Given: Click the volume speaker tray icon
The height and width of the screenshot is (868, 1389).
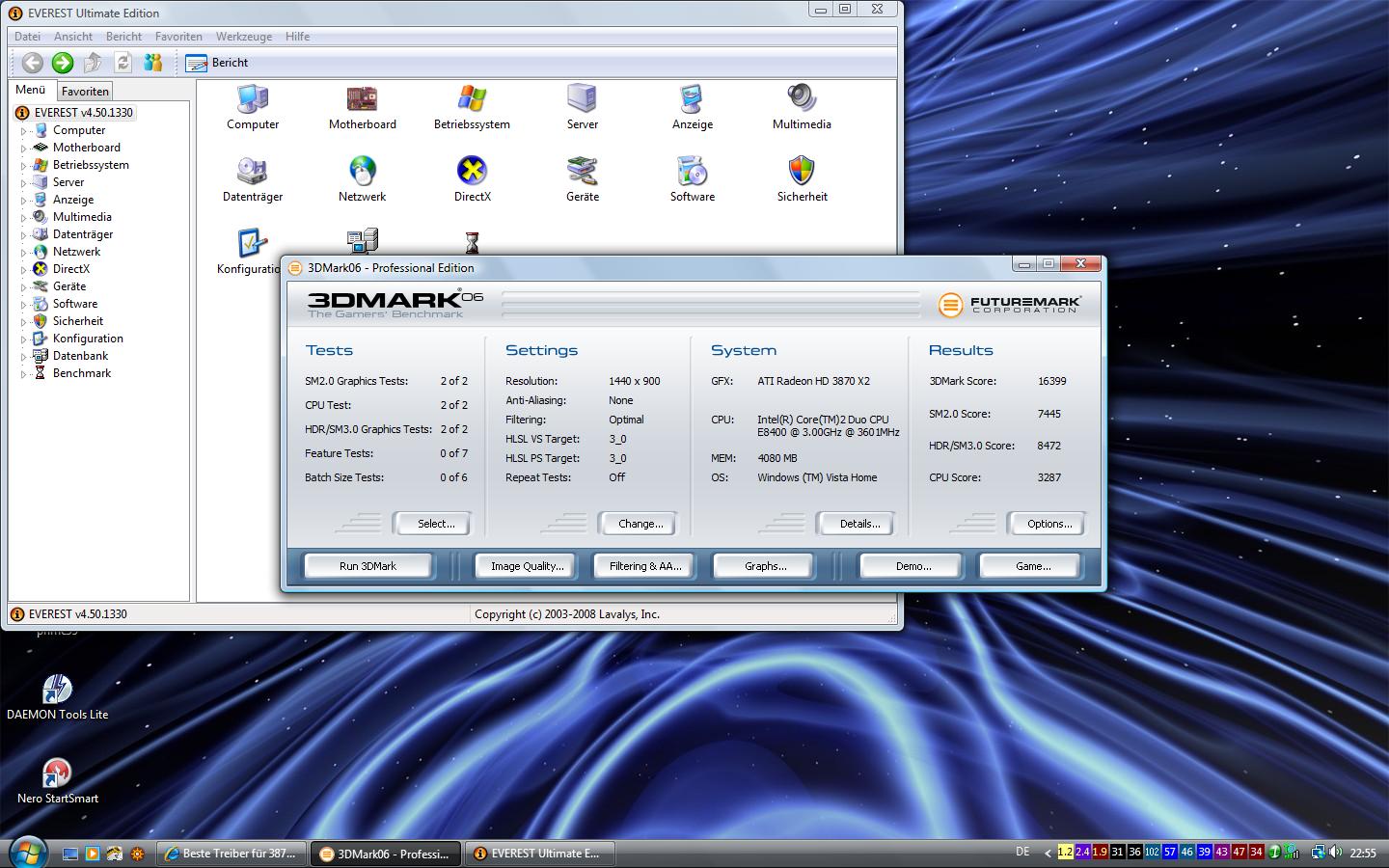Looking at the screenshot, I should pos(1335,853).
